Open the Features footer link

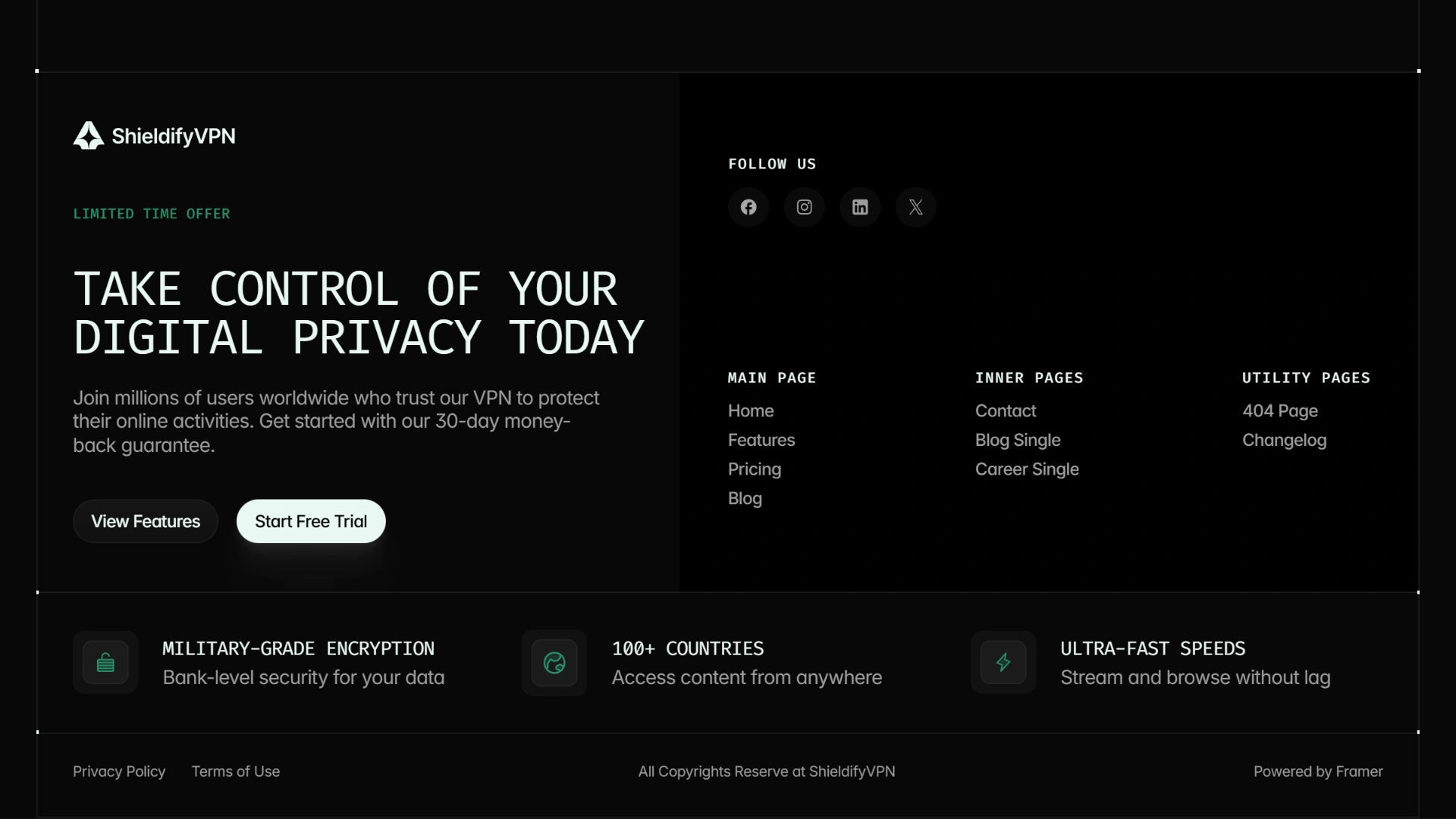tap(761, 441)
